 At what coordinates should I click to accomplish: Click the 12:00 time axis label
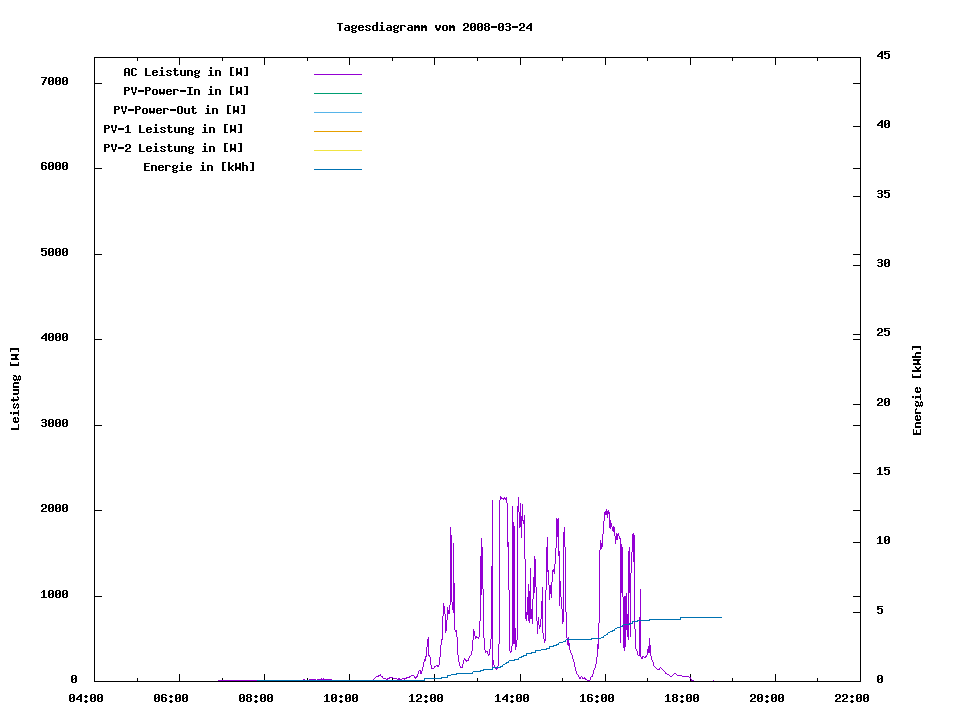[x=426, y=698]
